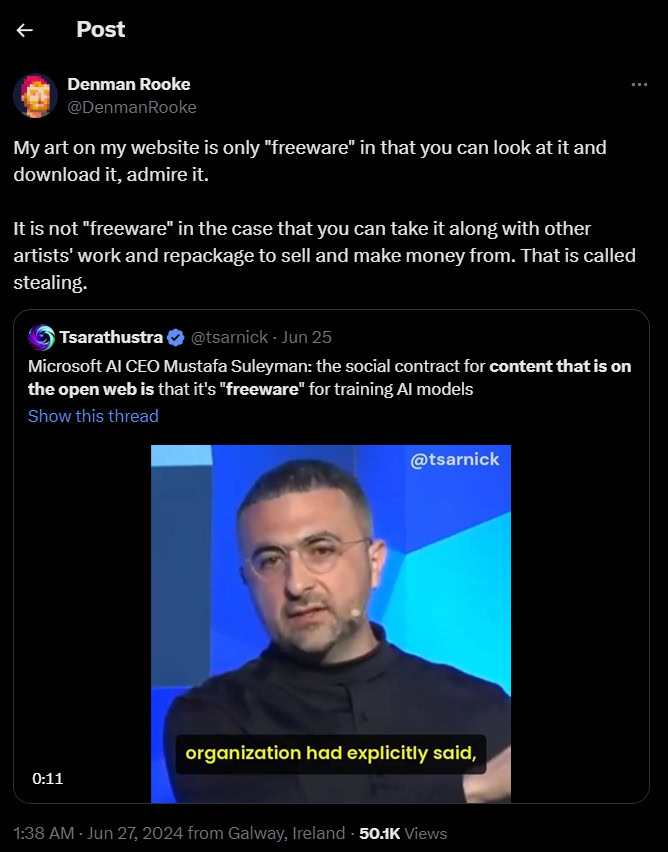Screen dimensions: 668x852
Task: Click the 50.1K Views count
Action: 403,833
